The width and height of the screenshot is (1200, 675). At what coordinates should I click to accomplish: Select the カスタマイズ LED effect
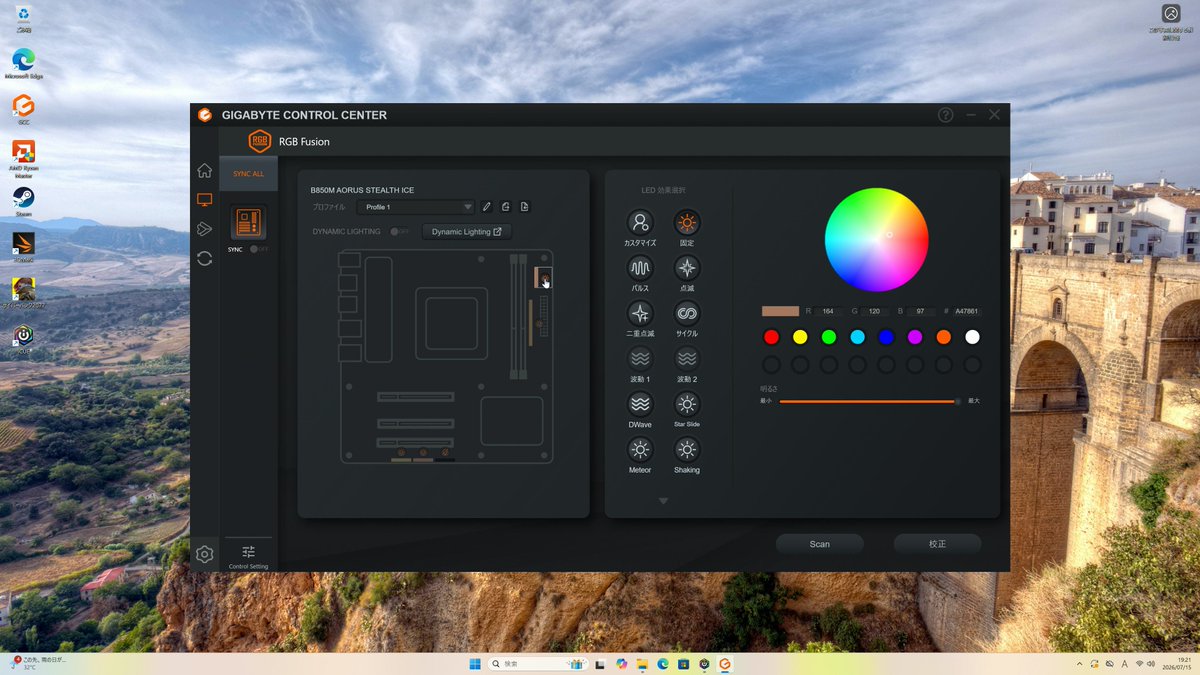(640, 222)
